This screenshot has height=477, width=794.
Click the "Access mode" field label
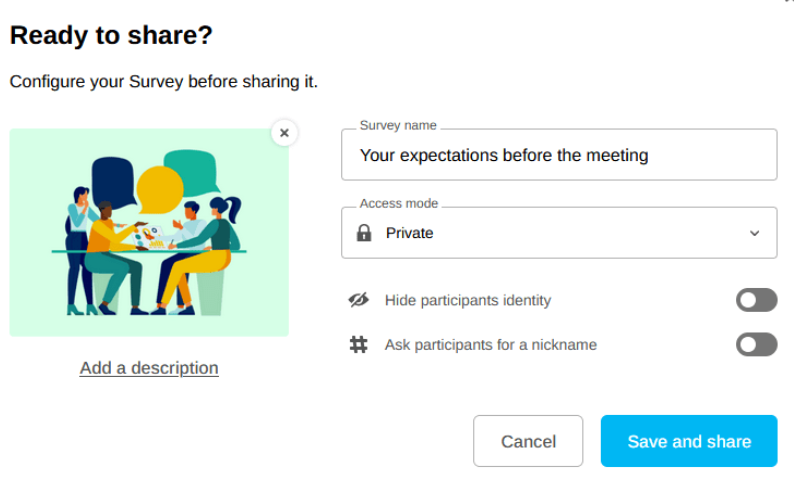399,203
